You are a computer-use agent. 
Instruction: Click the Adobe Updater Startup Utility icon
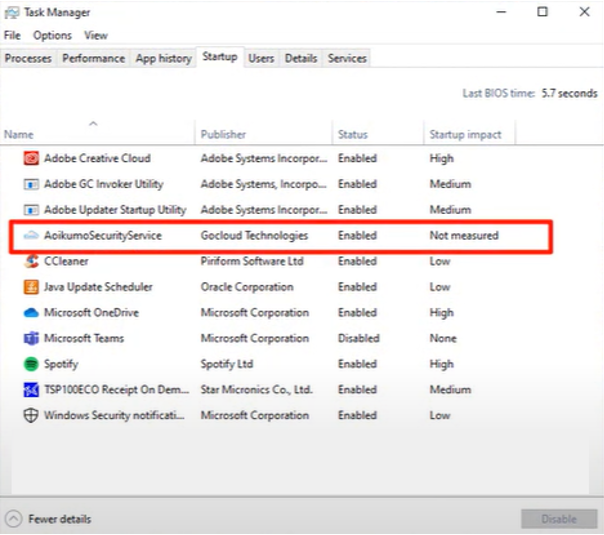point(31,210)
